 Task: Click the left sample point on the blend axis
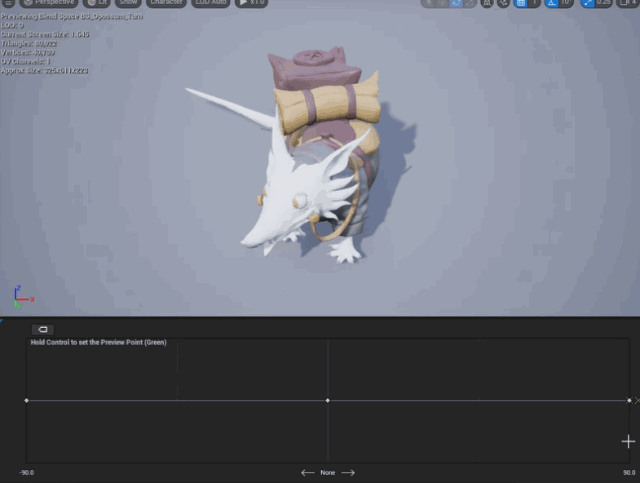point(26,401)
